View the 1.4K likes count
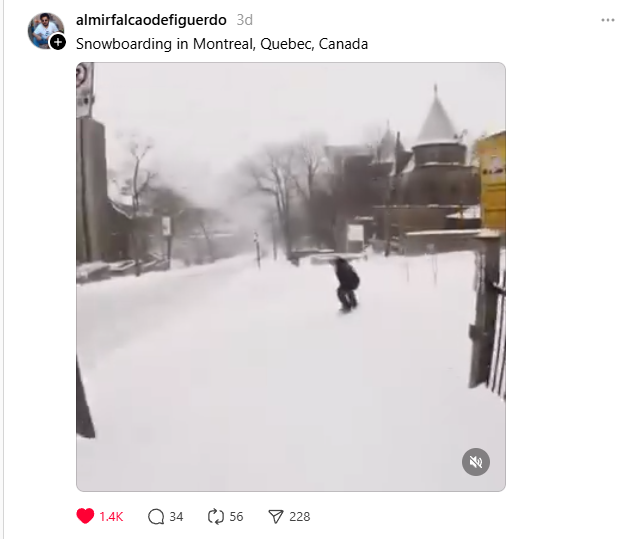This screenshot has width=638, height=539. pyautogui.click(x=111, y=517)
